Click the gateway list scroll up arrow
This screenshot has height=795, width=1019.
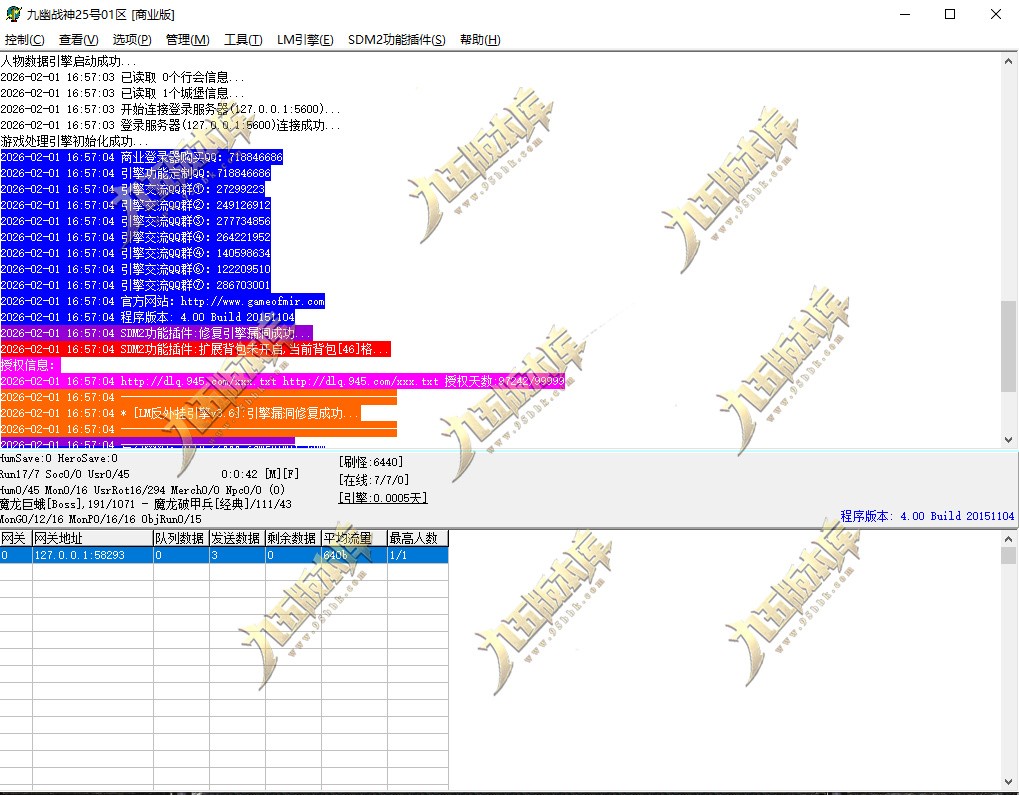click(x=1008, y=539)
